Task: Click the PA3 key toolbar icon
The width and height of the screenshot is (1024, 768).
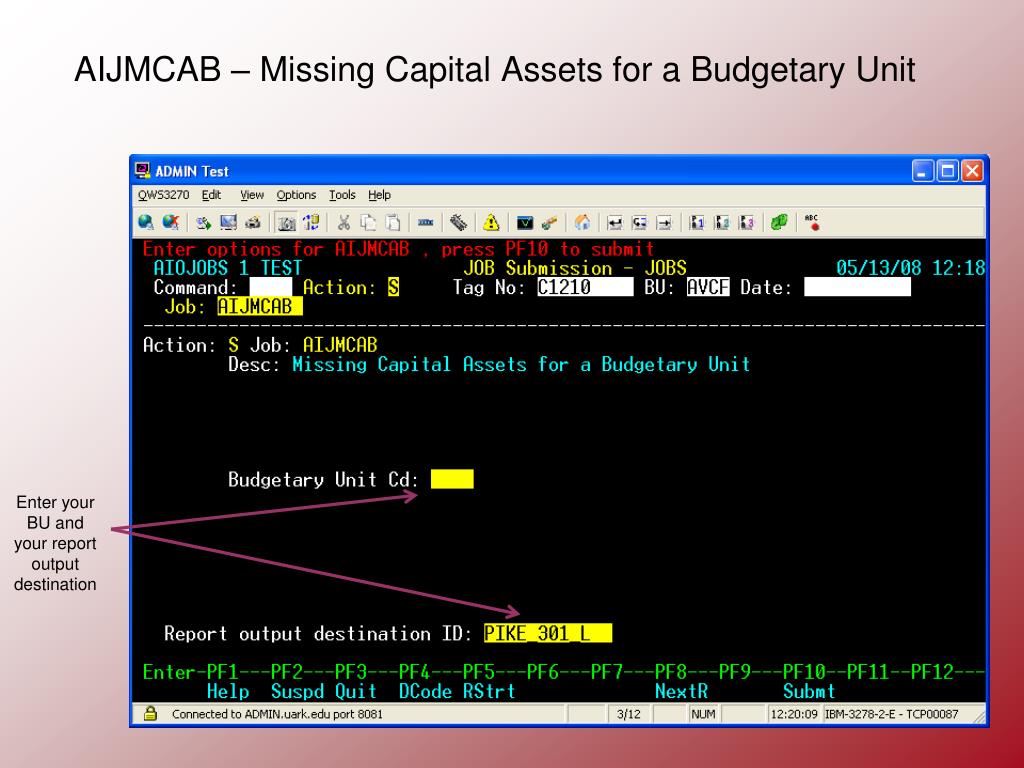Action: point(746,223)
